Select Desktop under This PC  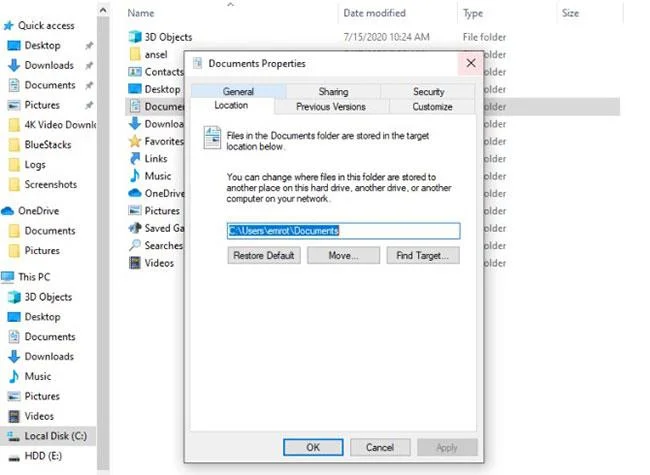pyautogui.click(x=42, y=317)
